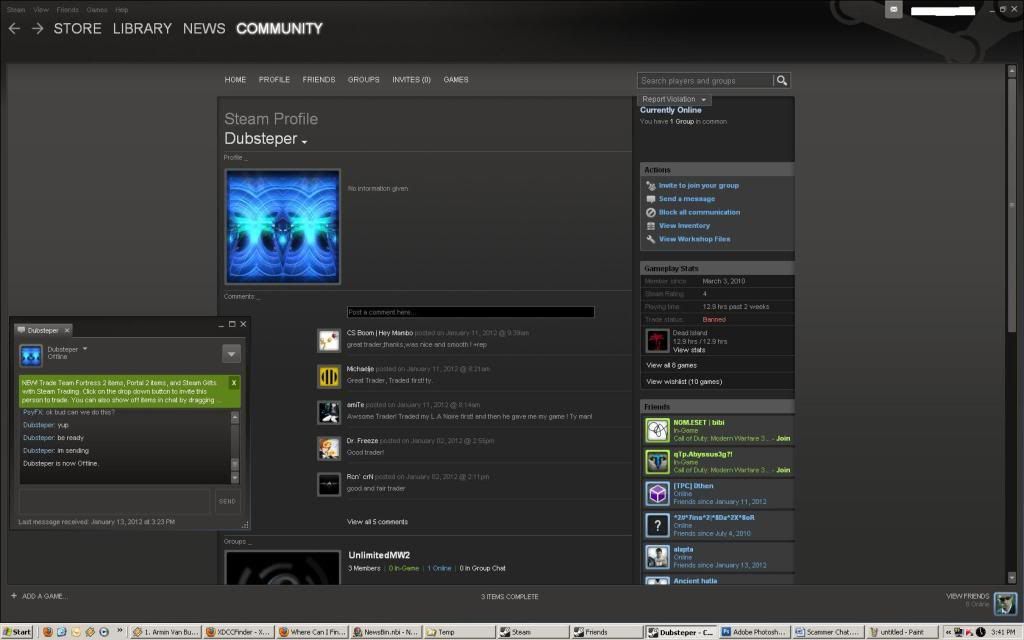The height and width of the screenshot is (640, 1024).
Task: Click the chat history scrollbar
Action: tap(235, 448)
